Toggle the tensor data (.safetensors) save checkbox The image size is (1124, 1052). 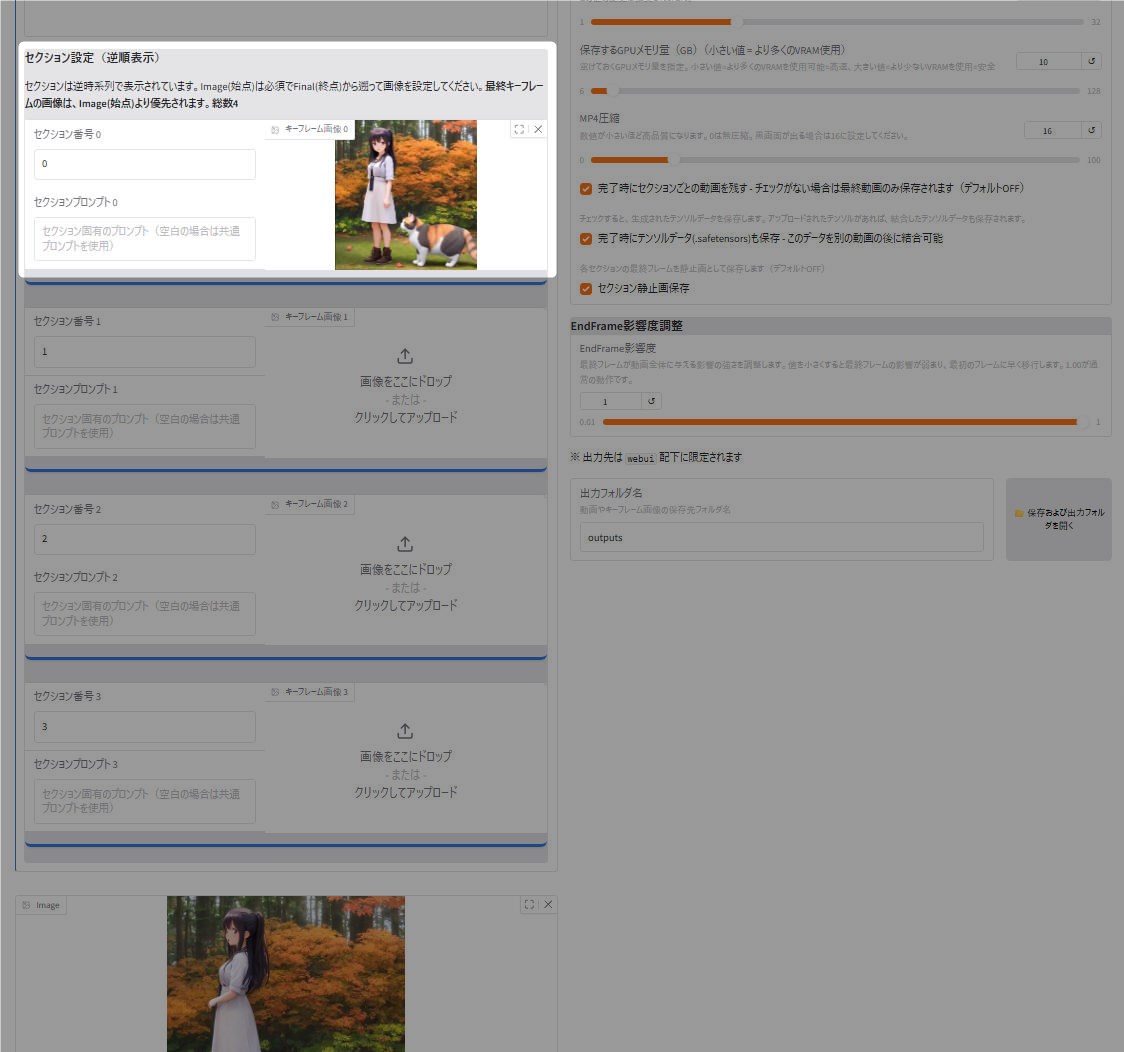[x=586, y=239]
